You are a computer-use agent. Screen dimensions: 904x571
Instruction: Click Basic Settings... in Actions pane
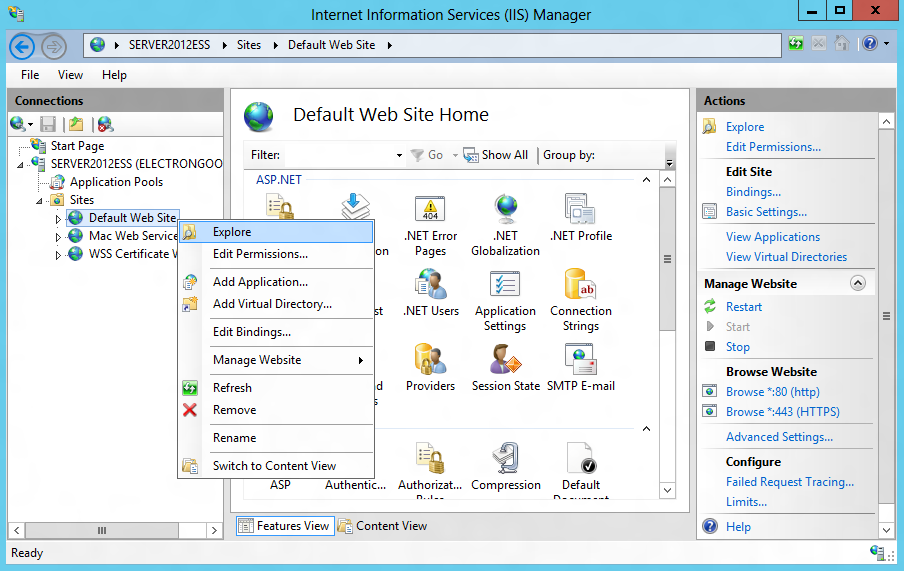tap(766, 212)
